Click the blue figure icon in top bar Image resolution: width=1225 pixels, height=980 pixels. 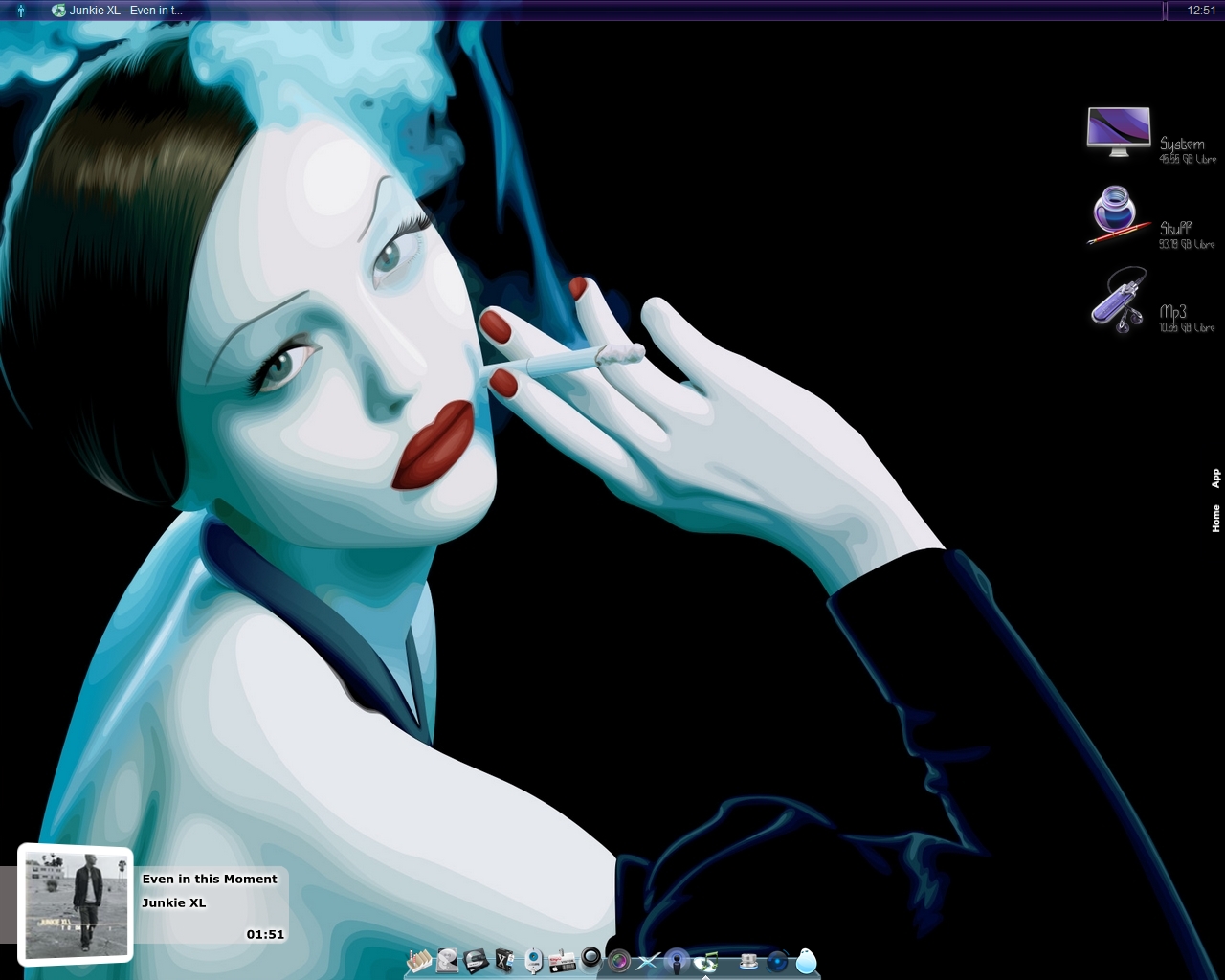pyautogui.click(x=21, y=11)
